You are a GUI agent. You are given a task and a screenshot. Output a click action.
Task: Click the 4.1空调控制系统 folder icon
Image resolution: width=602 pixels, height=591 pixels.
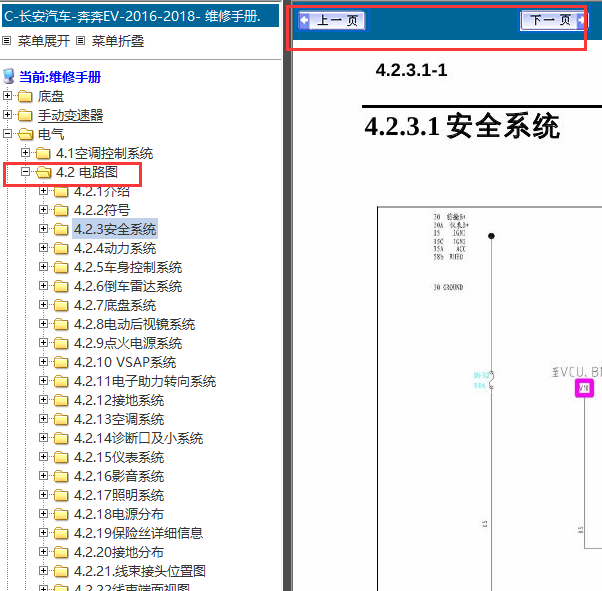pyautogui.click(x=43, y=153)
